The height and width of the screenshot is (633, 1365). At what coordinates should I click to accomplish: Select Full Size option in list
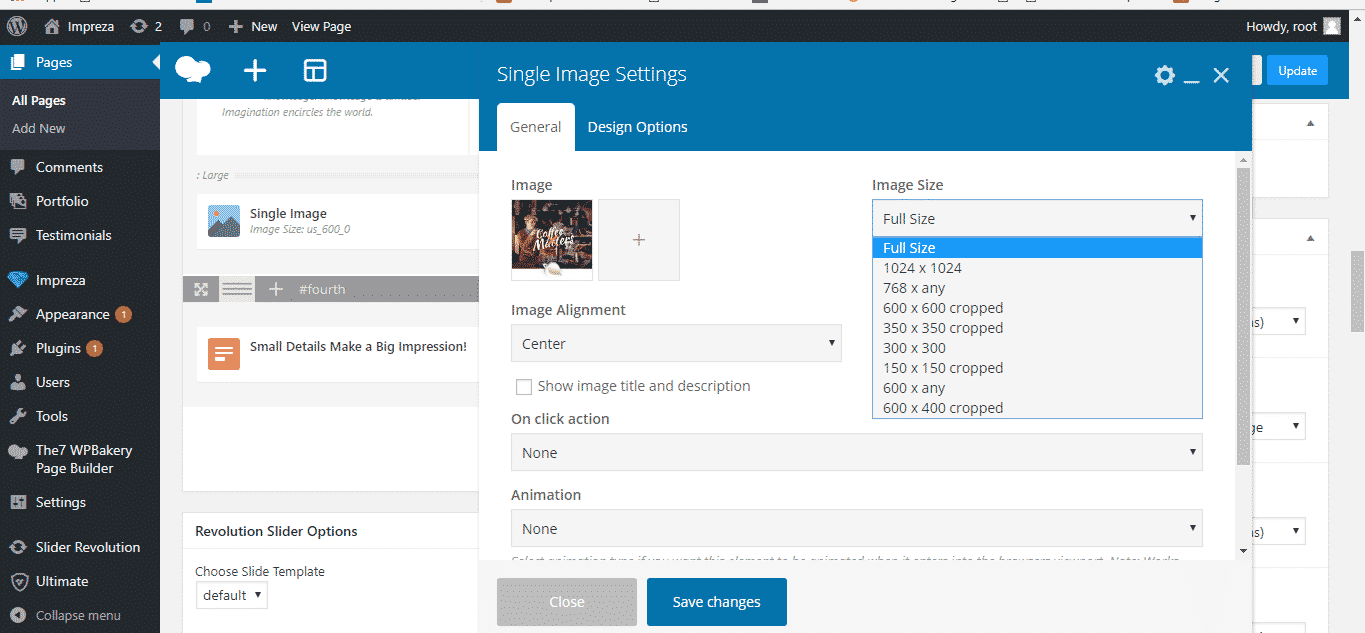1037,248
